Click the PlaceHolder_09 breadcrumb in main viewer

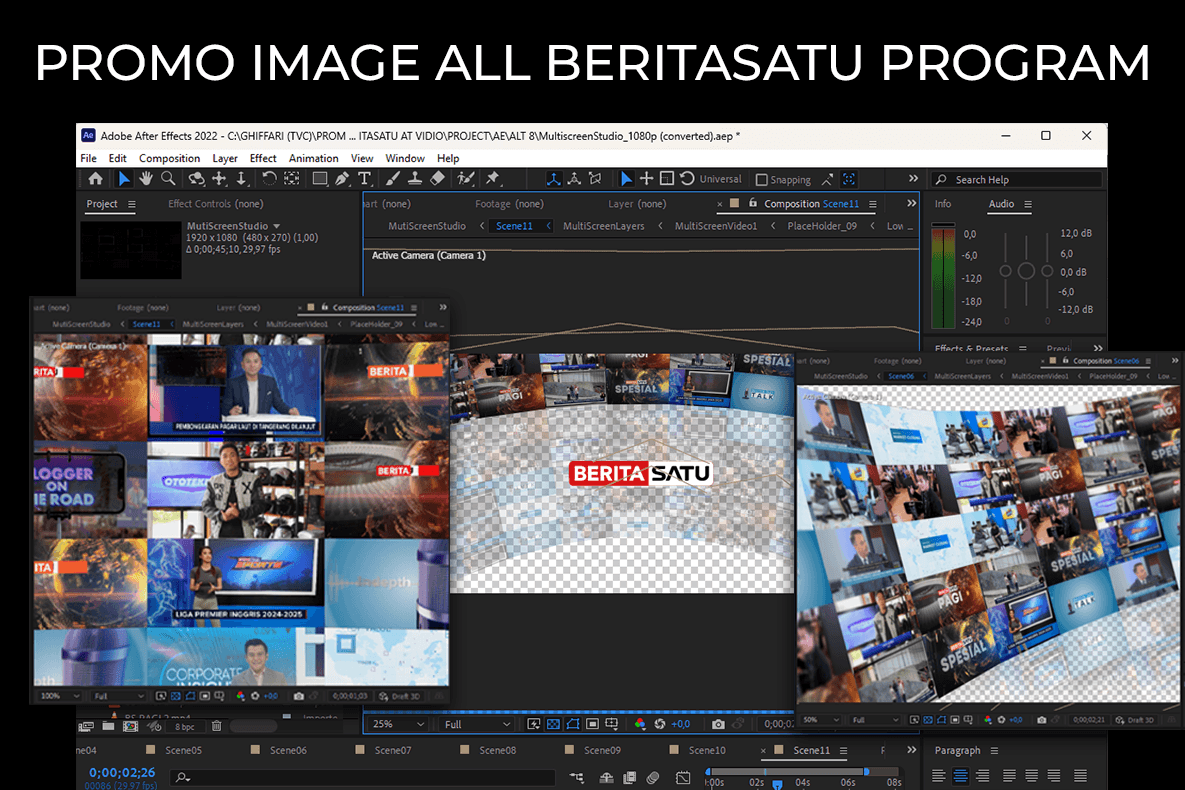821,226
